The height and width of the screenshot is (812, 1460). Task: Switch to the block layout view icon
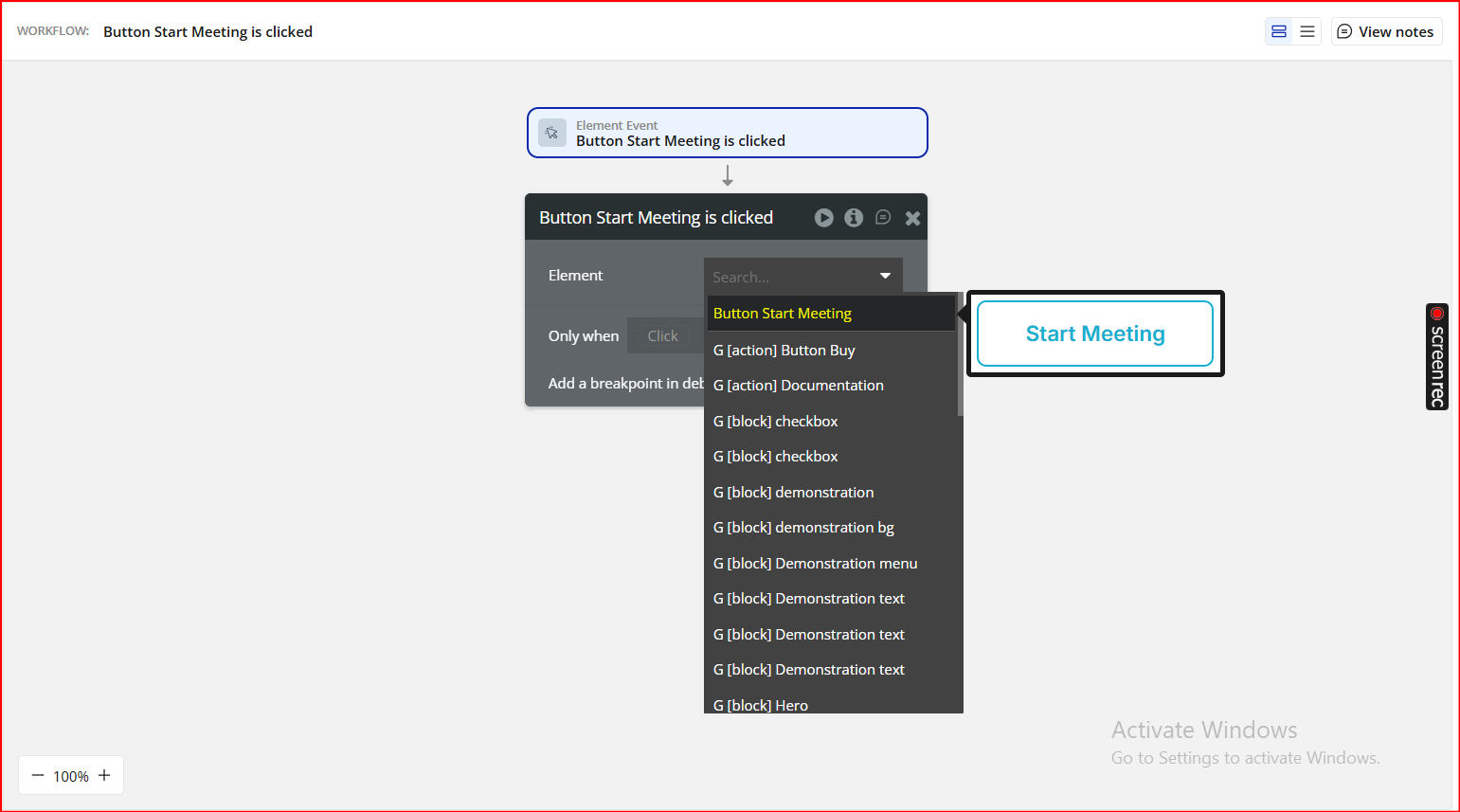(1279, 31)
